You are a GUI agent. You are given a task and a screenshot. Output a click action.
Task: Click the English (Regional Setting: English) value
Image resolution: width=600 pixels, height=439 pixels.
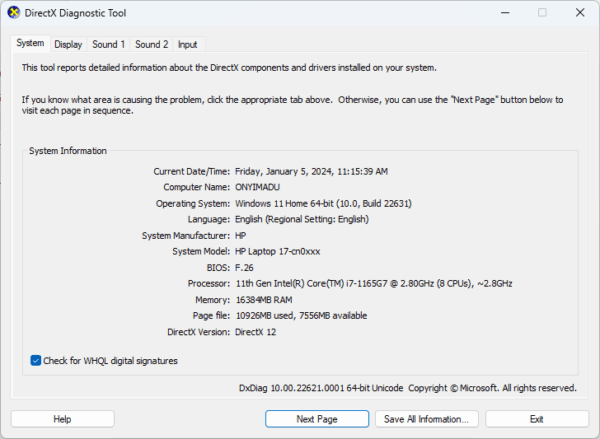coord(302,219)
